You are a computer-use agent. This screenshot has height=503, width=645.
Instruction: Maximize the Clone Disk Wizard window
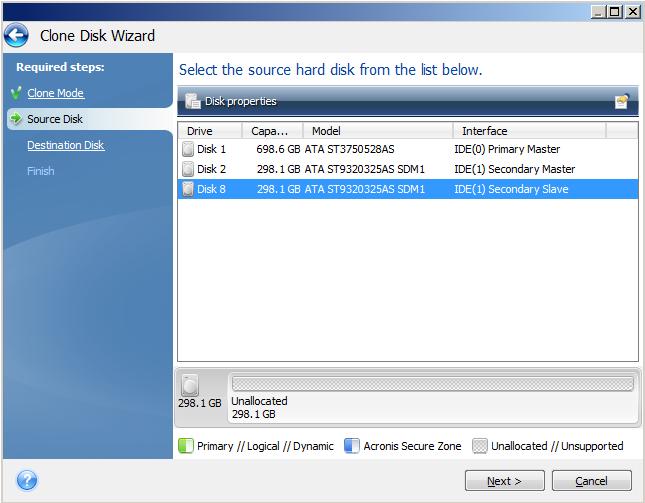pos(615,12)
